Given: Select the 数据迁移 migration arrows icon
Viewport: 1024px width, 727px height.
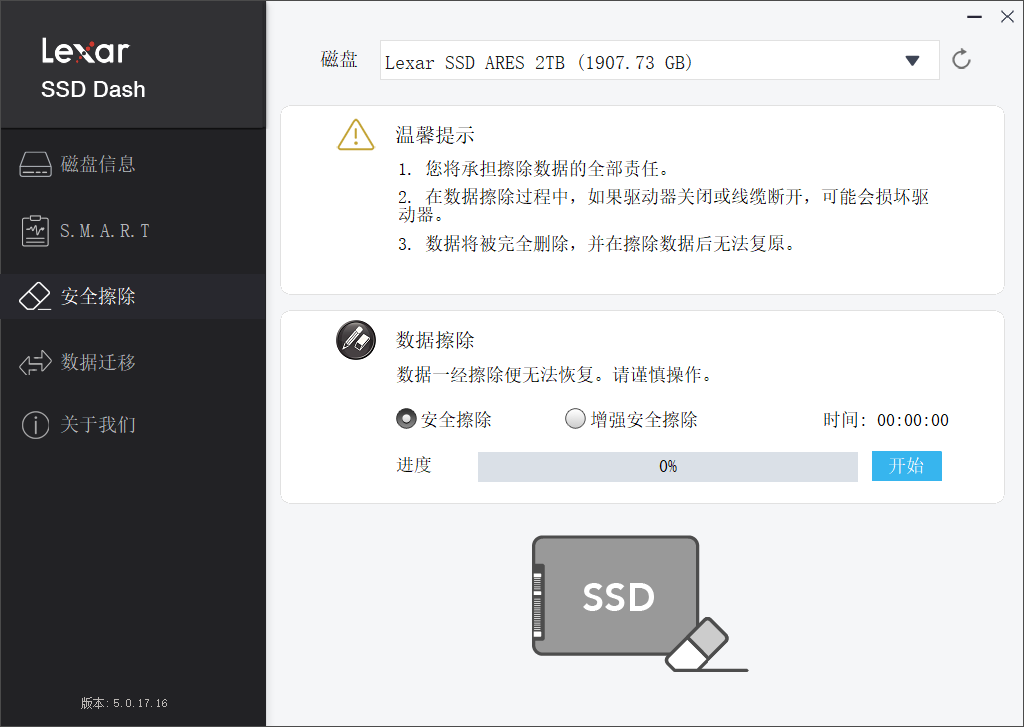Looking at the screenshot, I should (35, 362).
